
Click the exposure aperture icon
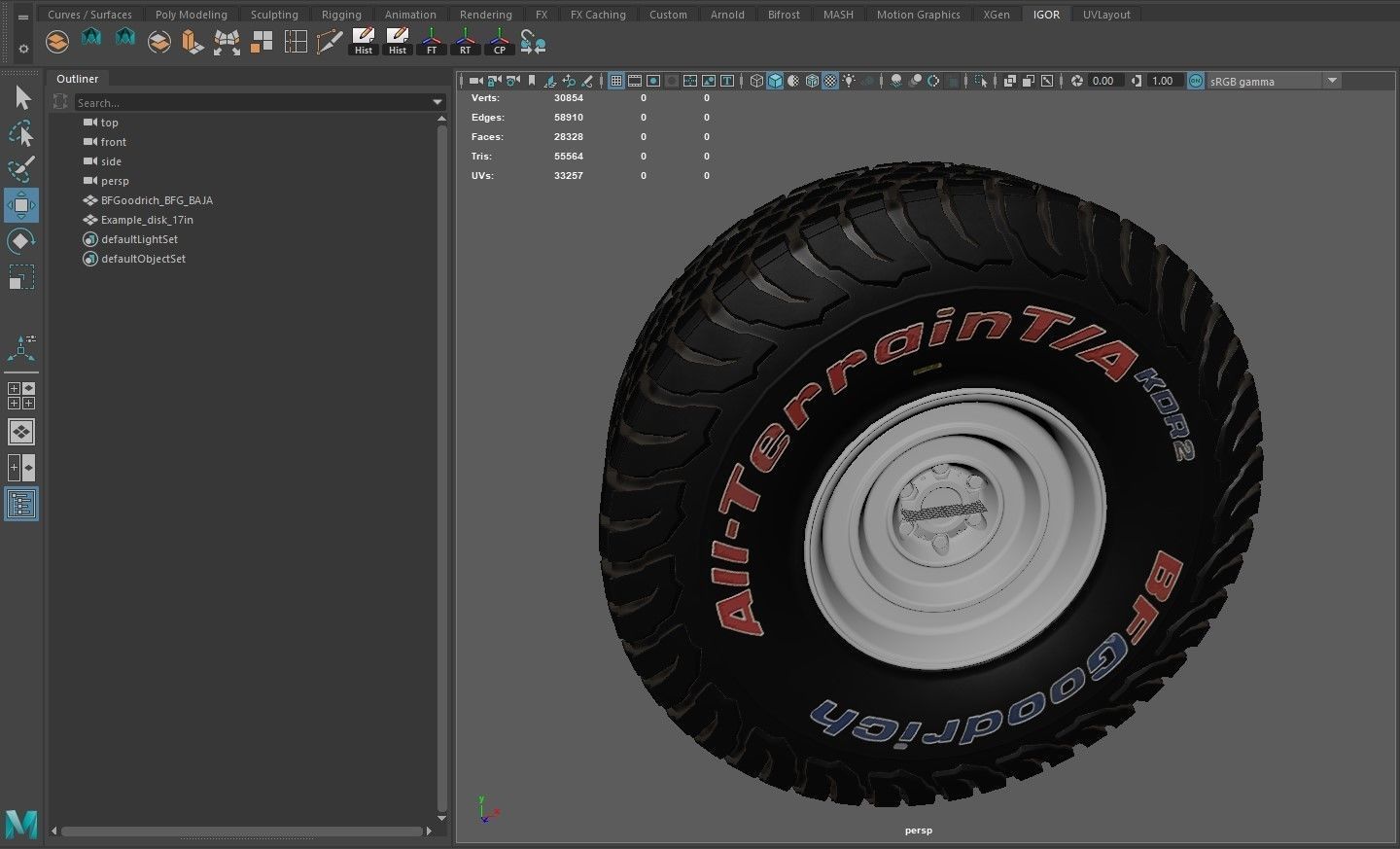coord(1077,81)
